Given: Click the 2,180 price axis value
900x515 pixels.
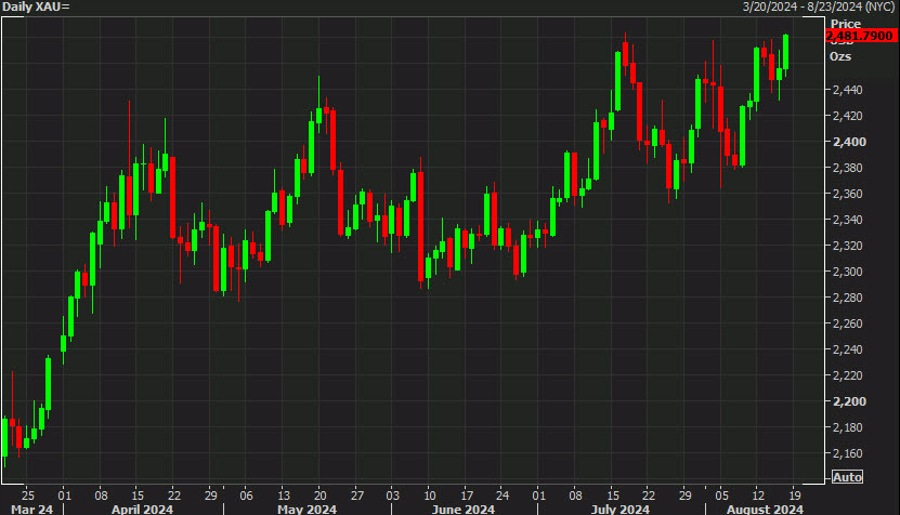Looking at the screenshot, I should [x=847, y=427].
